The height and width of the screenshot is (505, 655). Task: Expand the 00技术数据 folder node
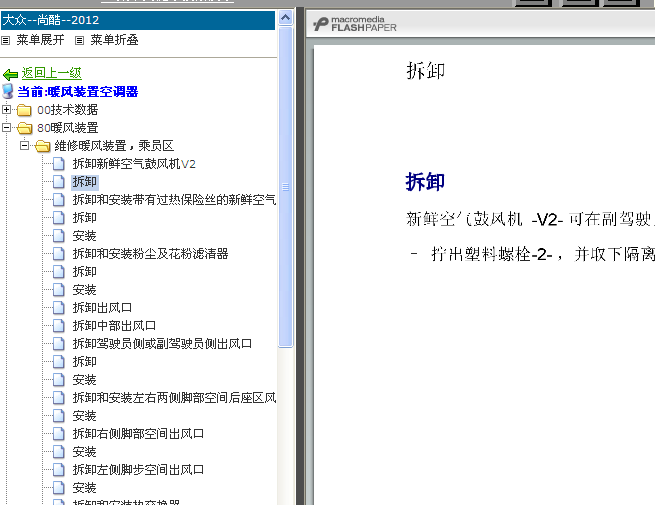coord(6,109)
